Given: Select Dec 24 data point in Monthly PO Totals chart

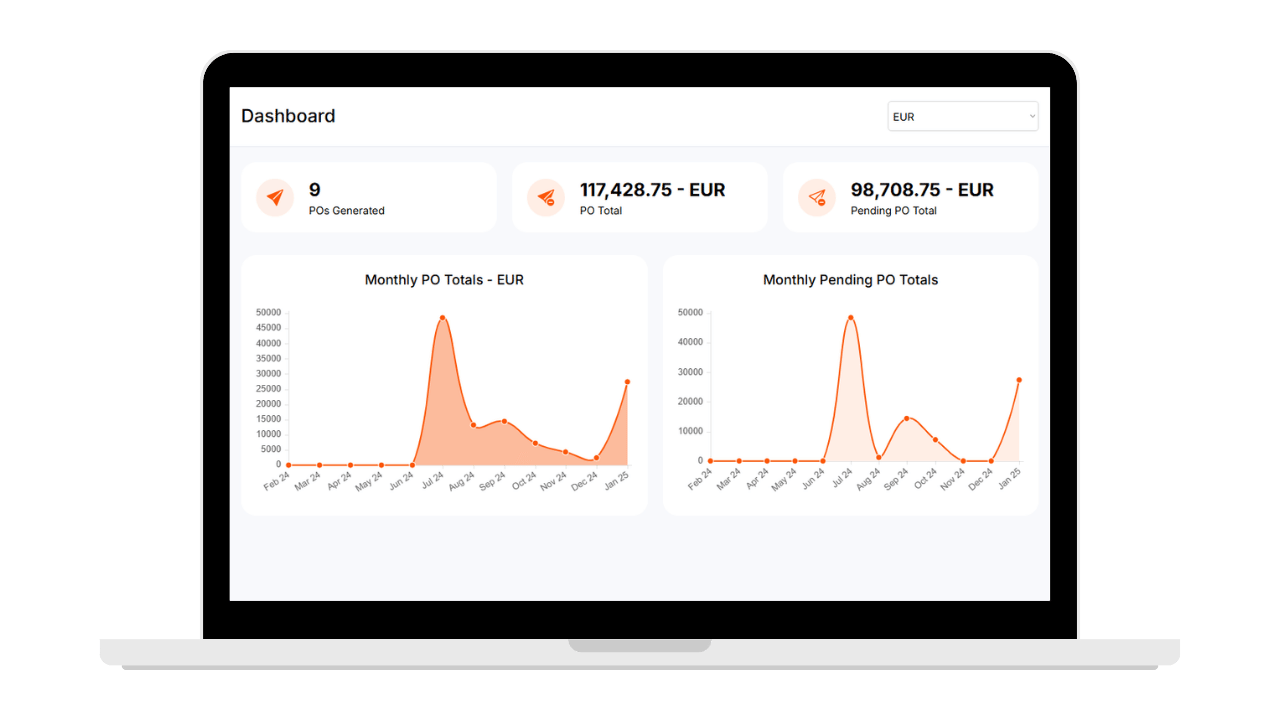Looking at the screenshot, I should coord(597,458).
